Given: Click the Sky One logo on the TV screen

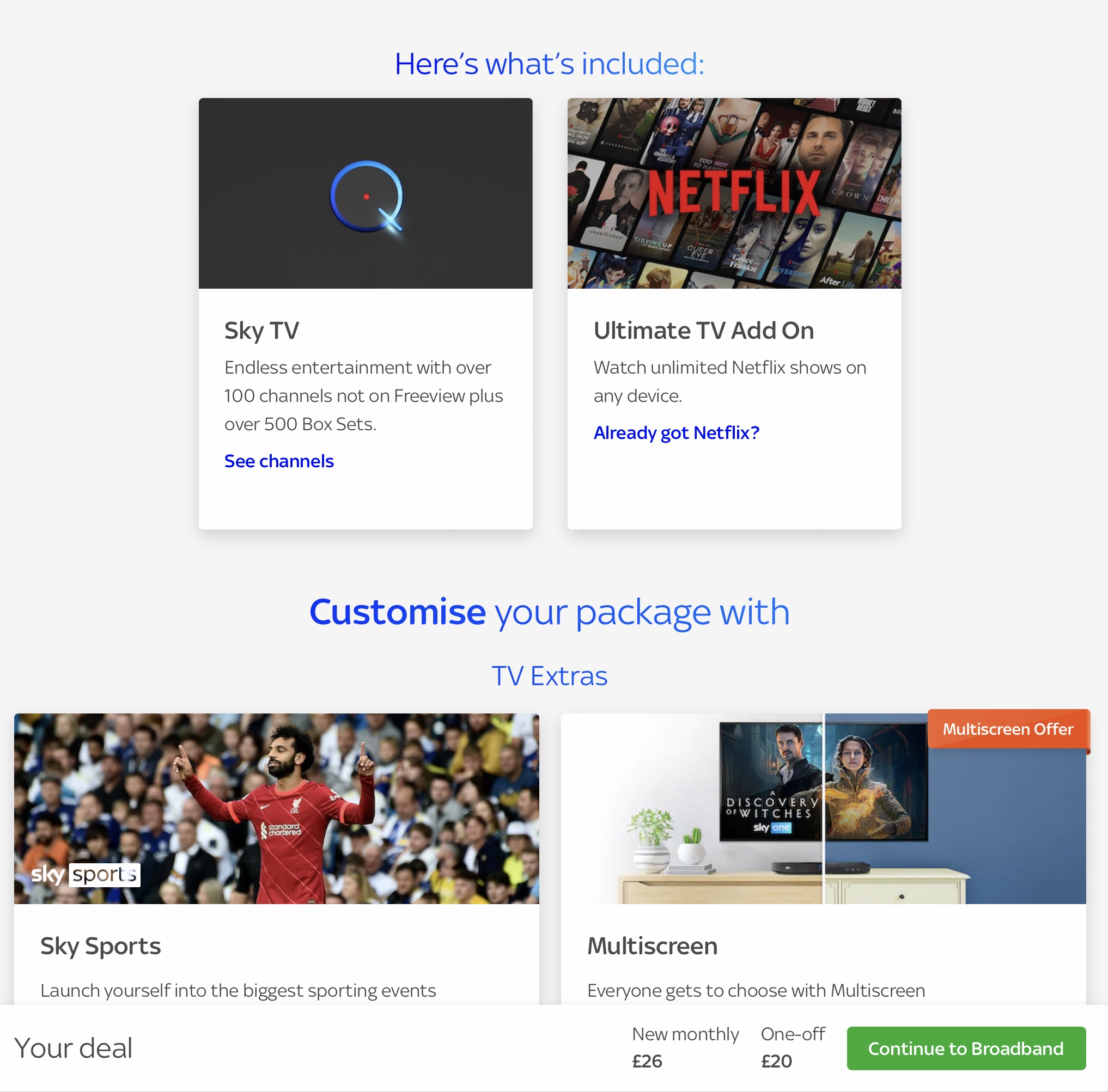Looking at the screenshot, I should pos(772,828).
